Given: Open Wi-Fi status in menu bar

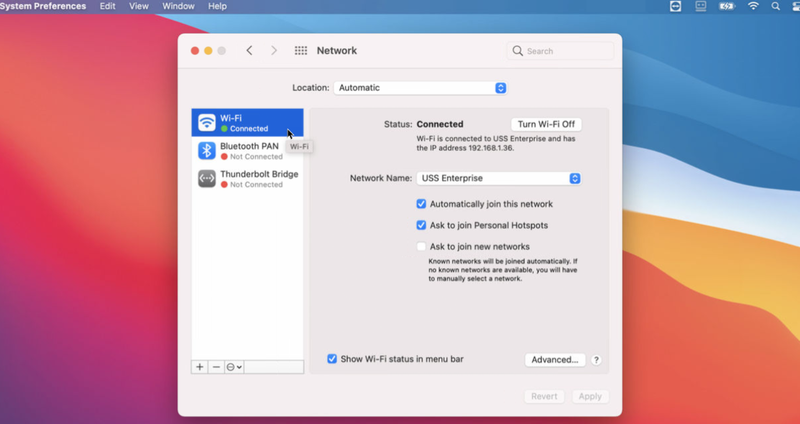Looking at the screenshot, I should coord(753,6).
